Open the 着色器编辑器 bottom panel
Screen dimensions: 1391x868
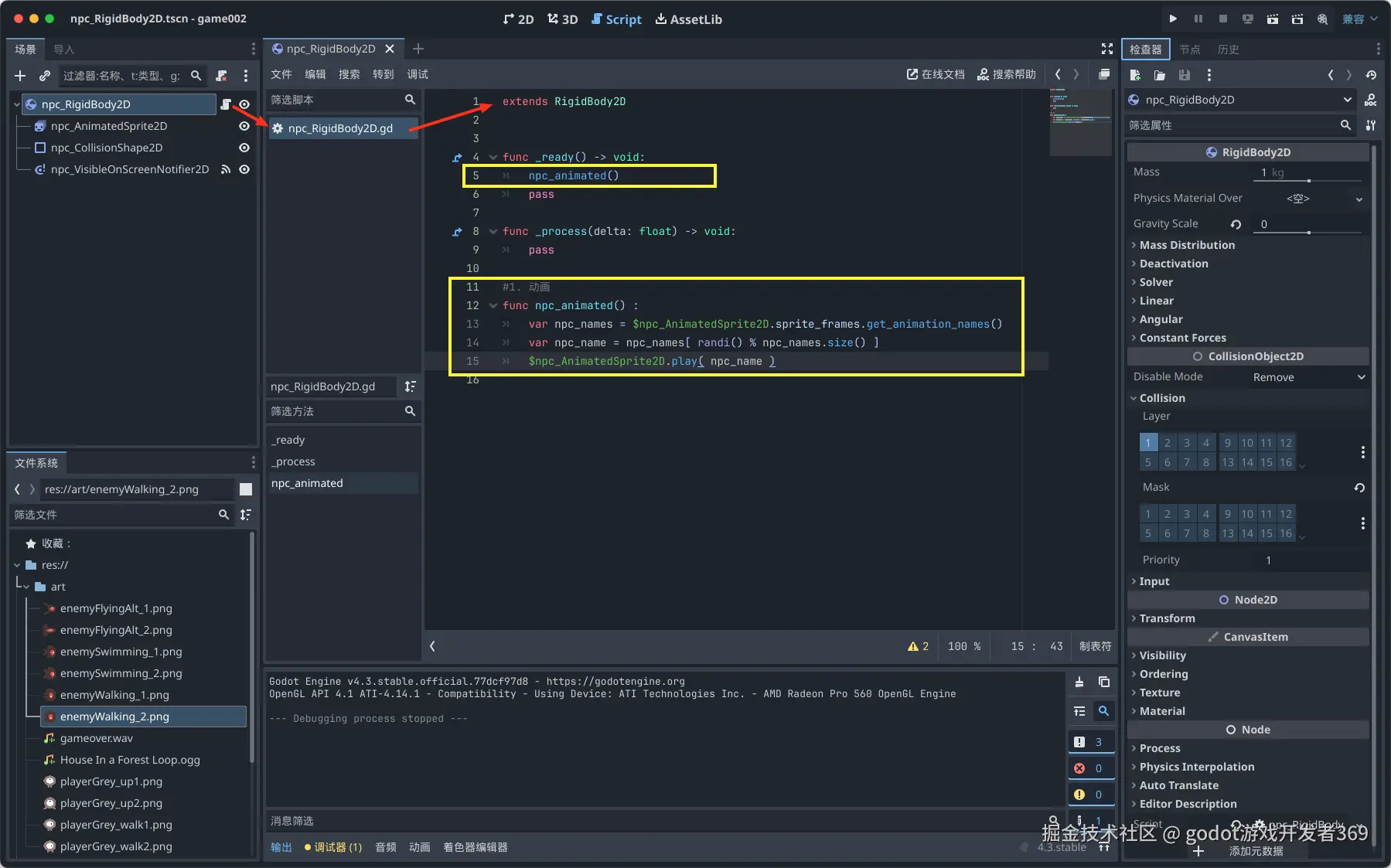tap(476, 847)
